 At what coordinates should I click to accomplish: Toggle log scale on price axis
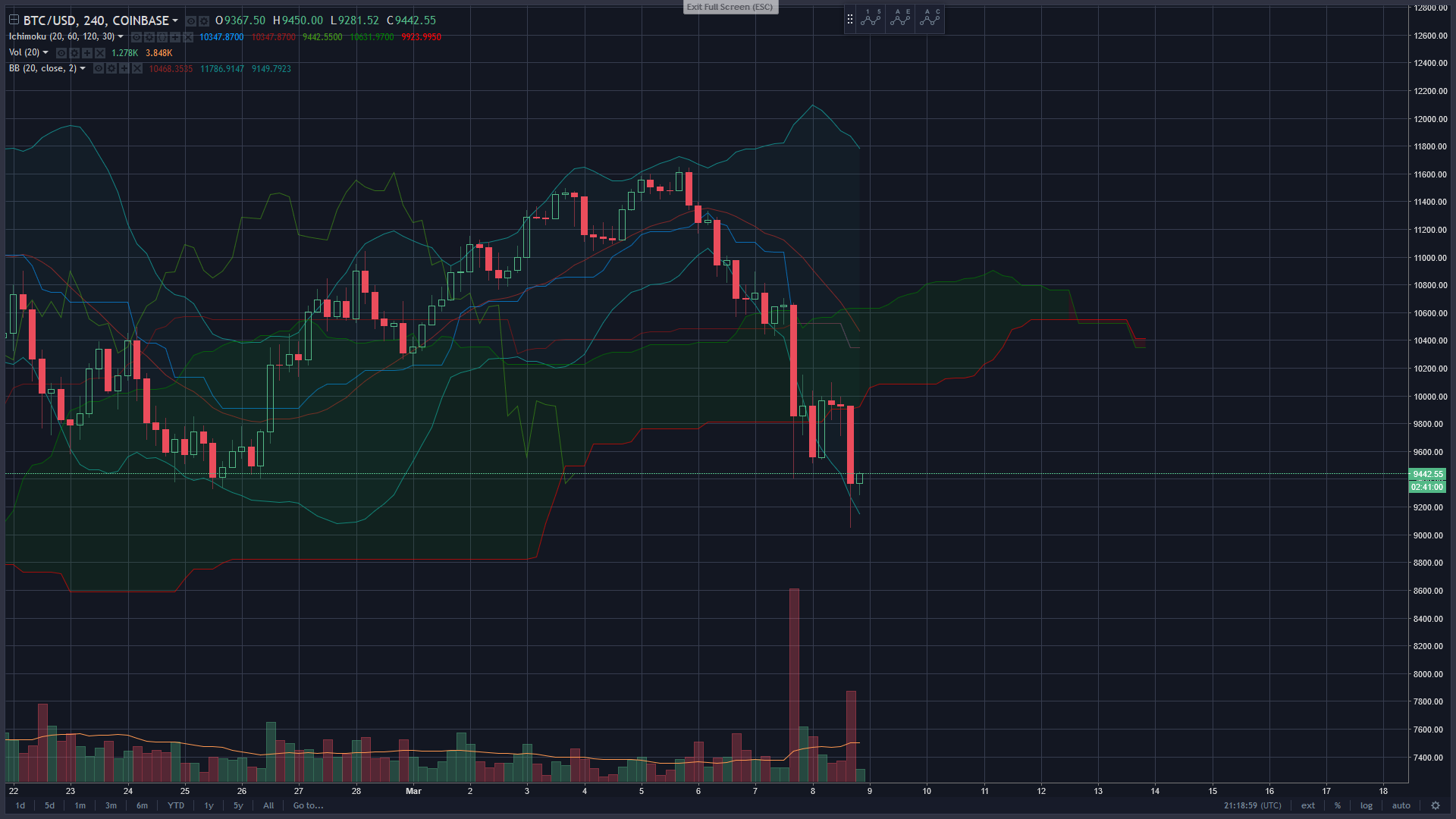click(x=1366, y=805)
